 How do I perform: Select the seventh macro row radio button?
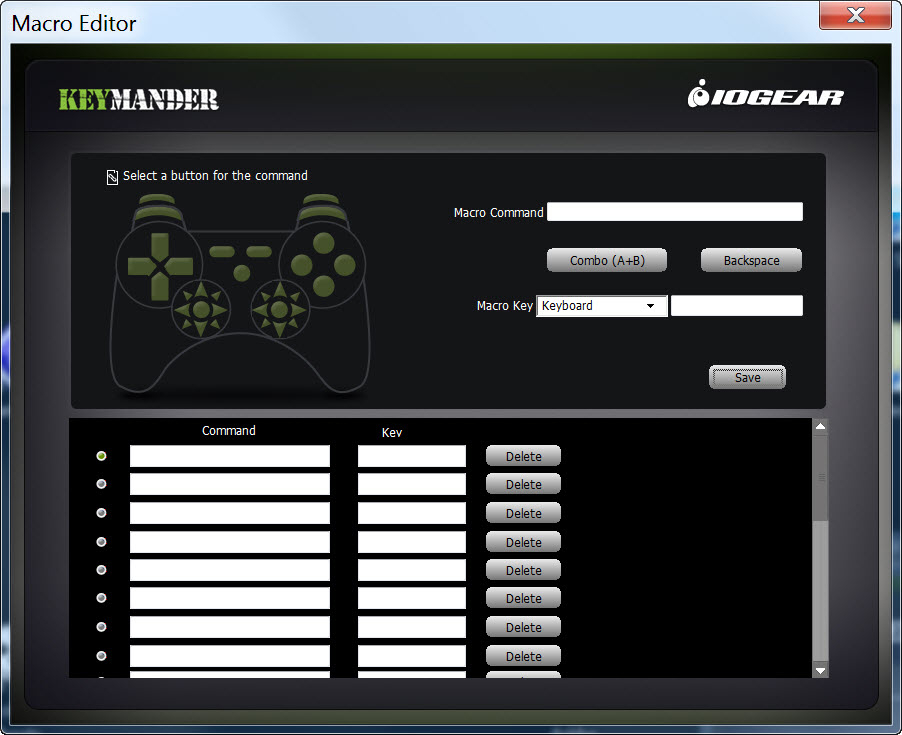(x=101, y=626)
